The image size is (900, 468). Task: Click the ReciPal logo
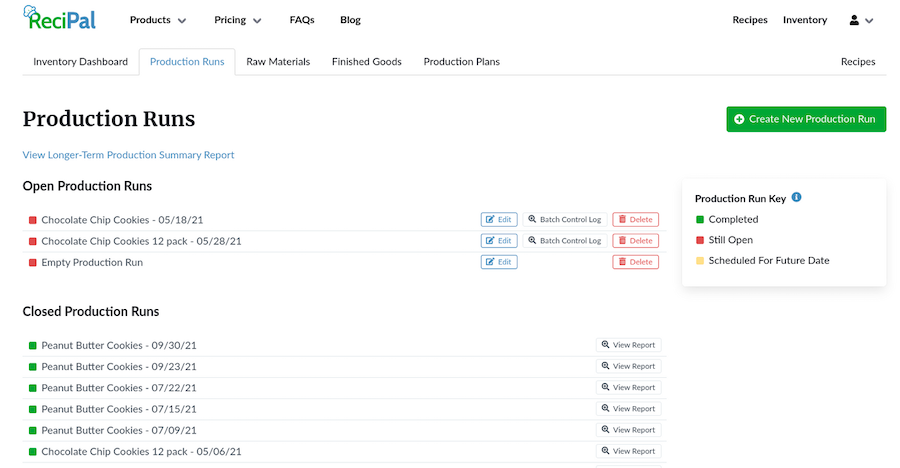[x=58, y=20]
